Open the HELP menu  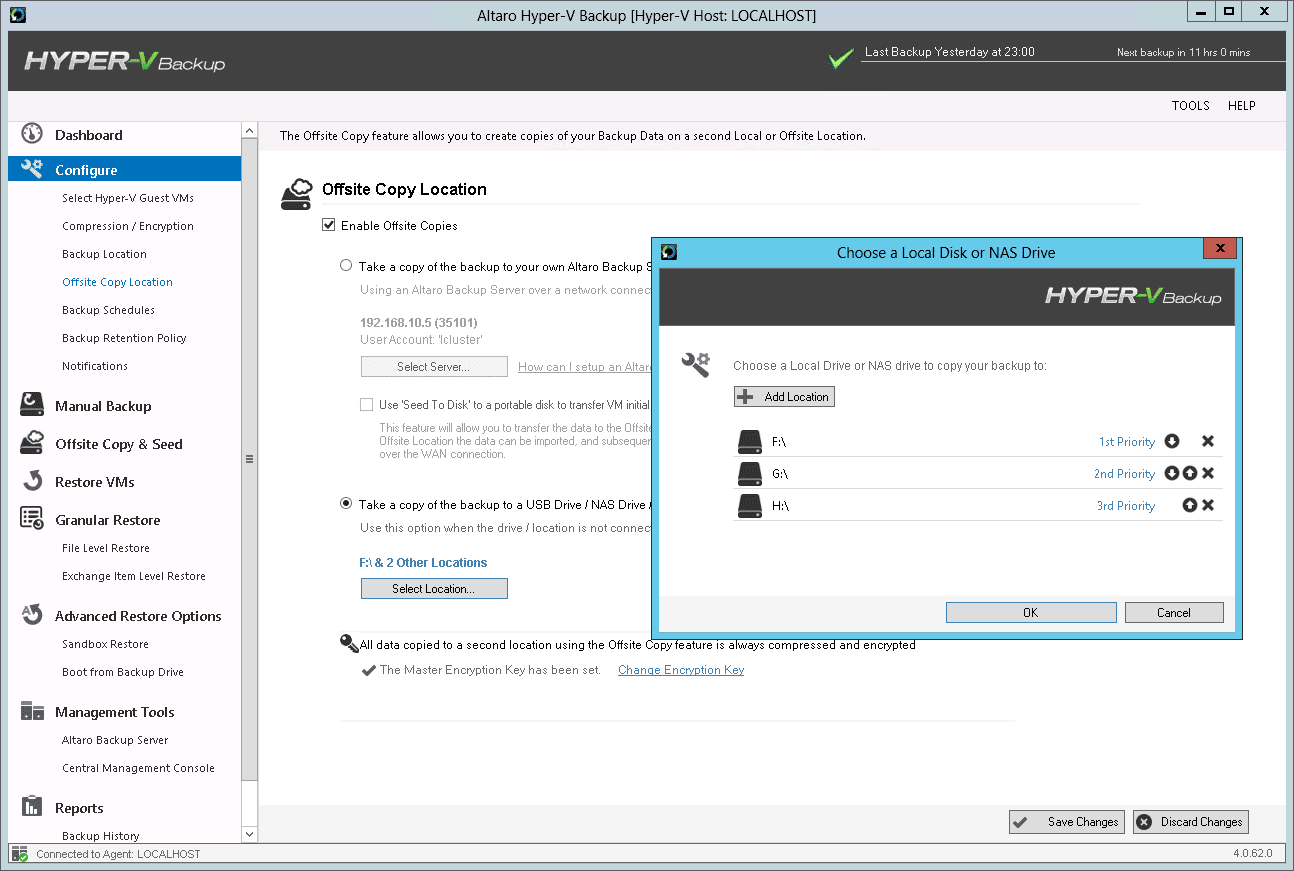click(x=1242, y=105)
